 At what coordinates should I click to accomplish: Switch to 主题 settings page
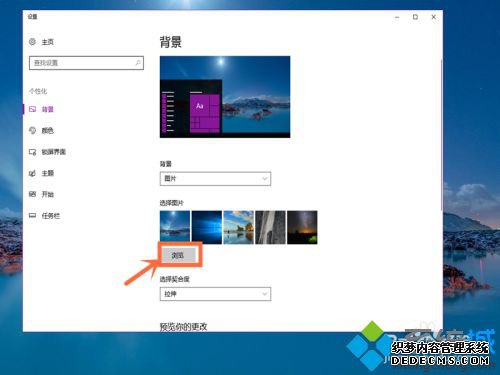(47, 173)
